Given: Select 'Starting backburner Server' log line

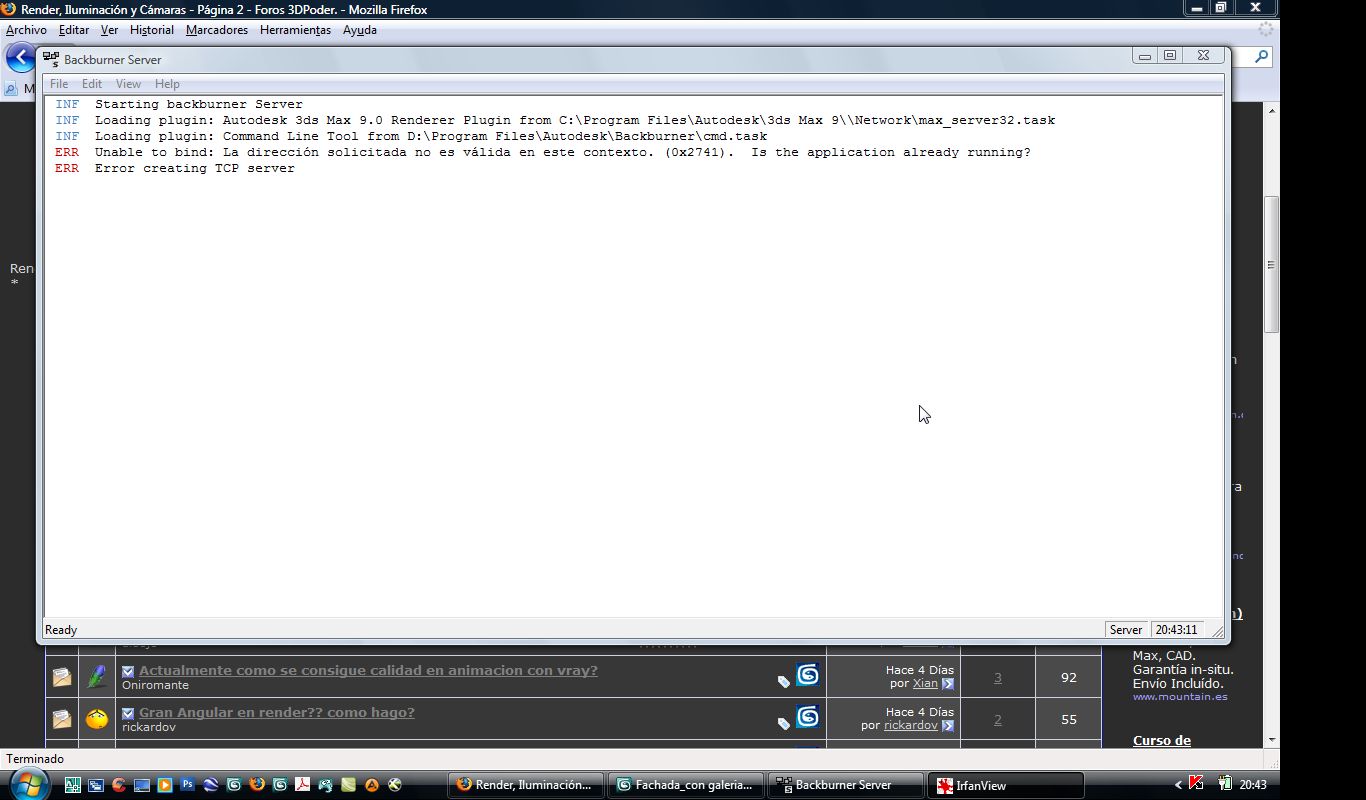Looking at the screenshot, I should (199, 104).
